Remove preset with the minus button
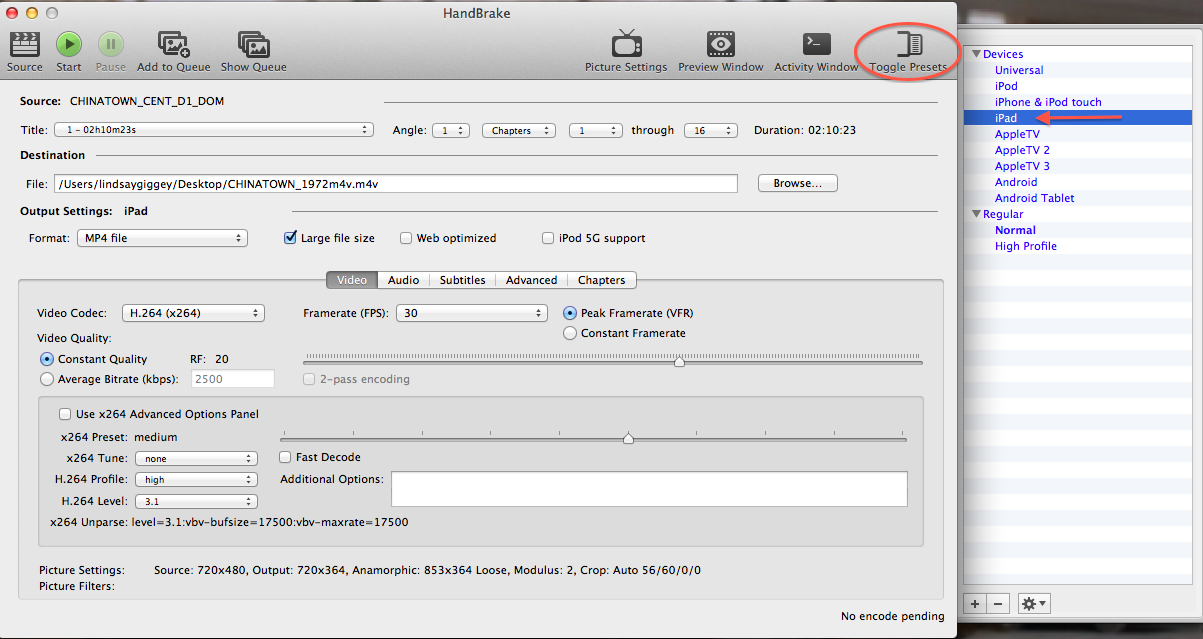 998,604
